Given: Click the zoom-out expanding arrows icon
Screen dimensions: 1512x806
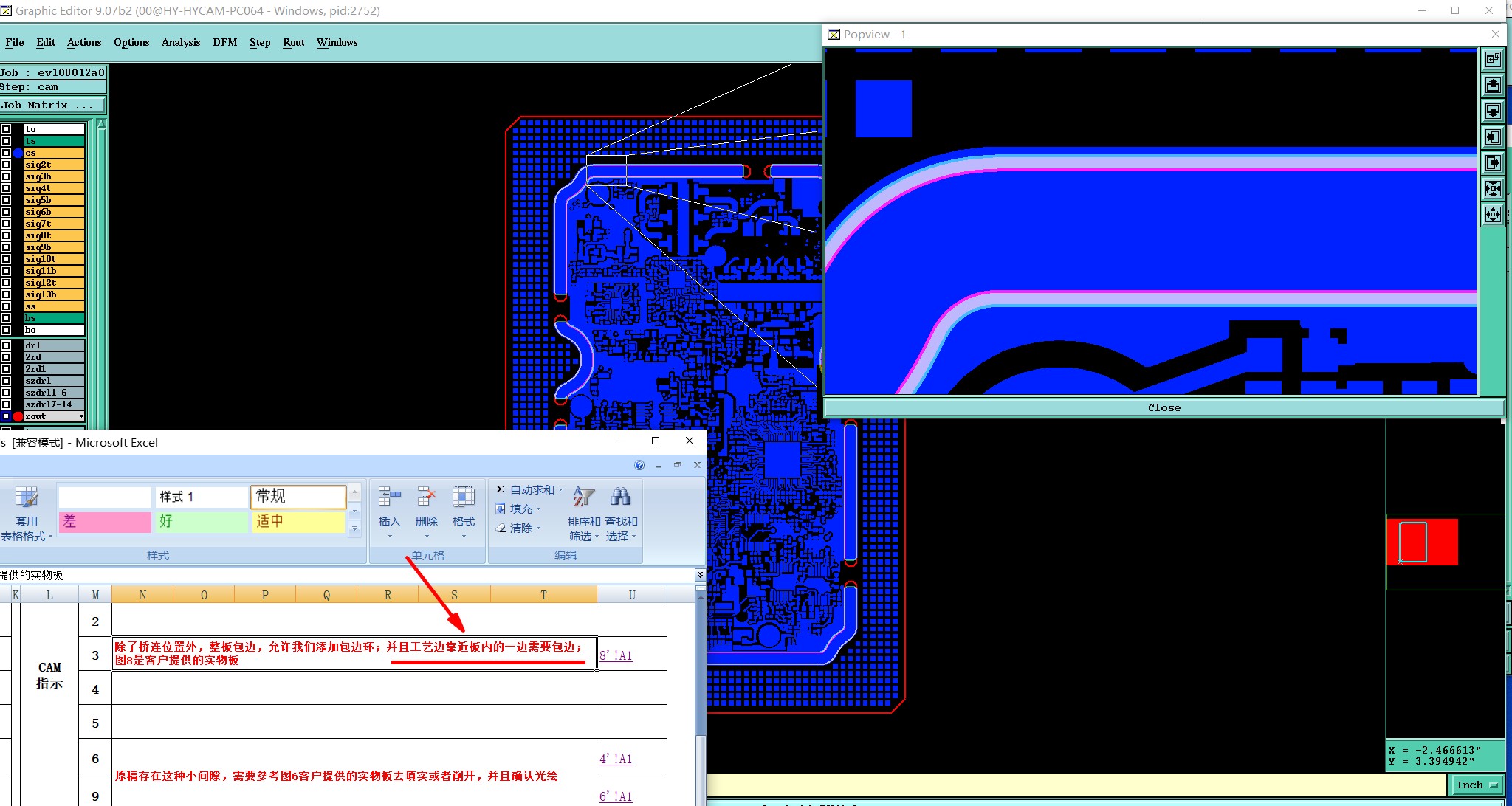Looking at the screenshot, I should tap(1493, 215).
